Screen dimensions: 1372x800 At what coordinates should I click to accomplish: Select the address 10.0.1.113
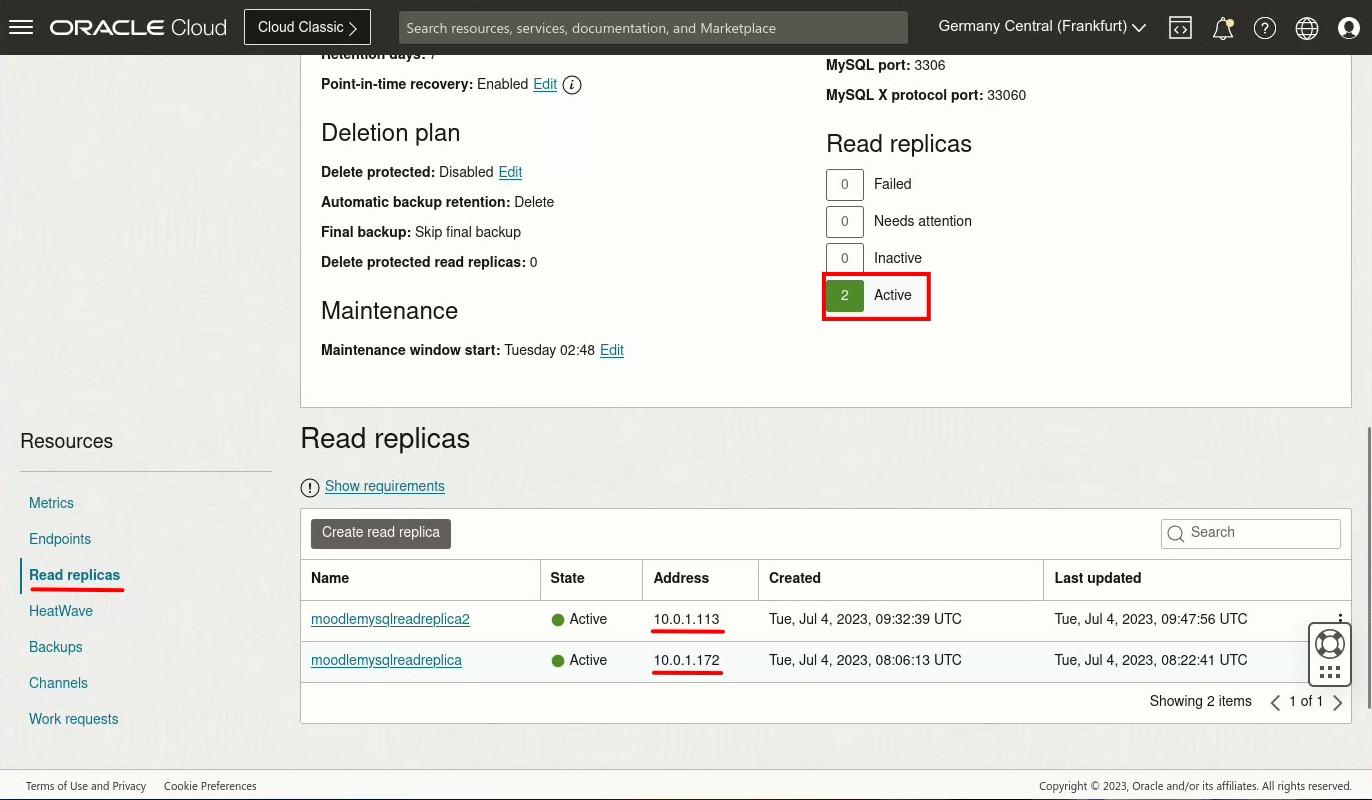tap(686, 619)
